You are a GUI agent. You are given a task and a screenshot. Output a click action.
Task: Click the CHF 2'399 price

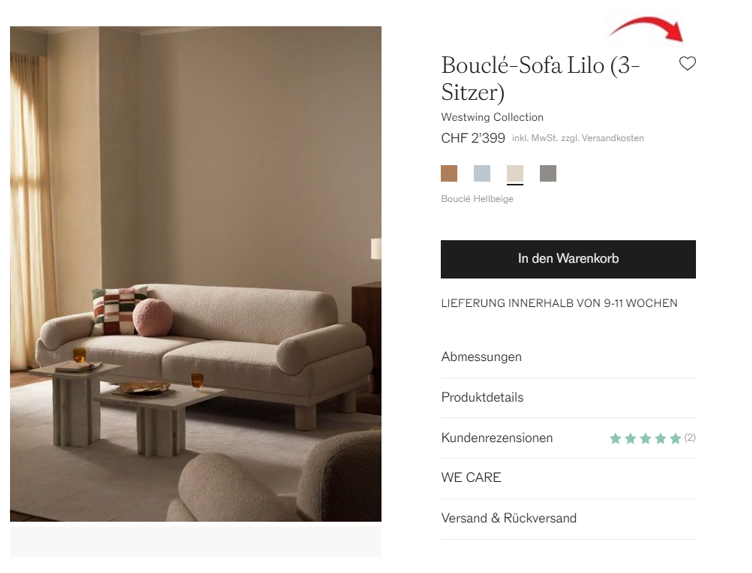pyautogui.click(x=473, y=138)
